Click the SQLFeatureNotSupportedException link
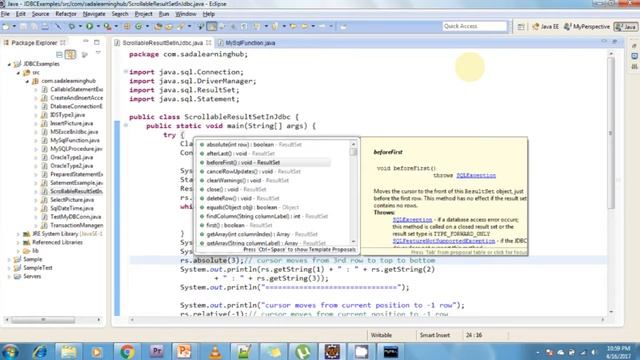This screenshot has width=640, height=360. click(x=444, y=241)
